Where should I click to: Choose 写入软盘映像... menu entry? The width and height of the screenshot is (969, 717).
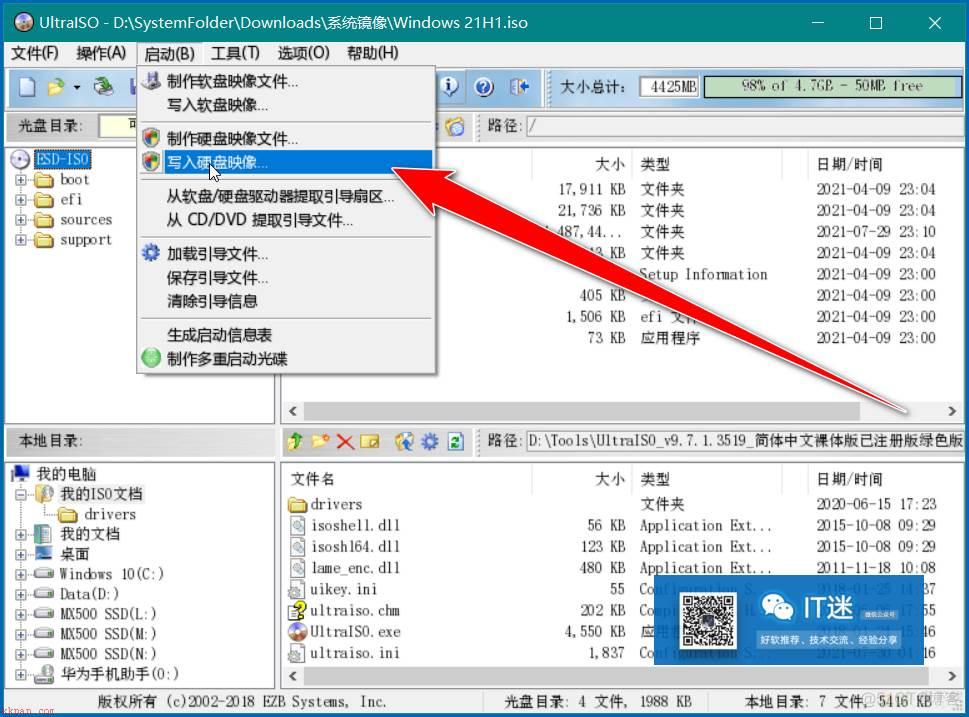[x=286, y=104]
